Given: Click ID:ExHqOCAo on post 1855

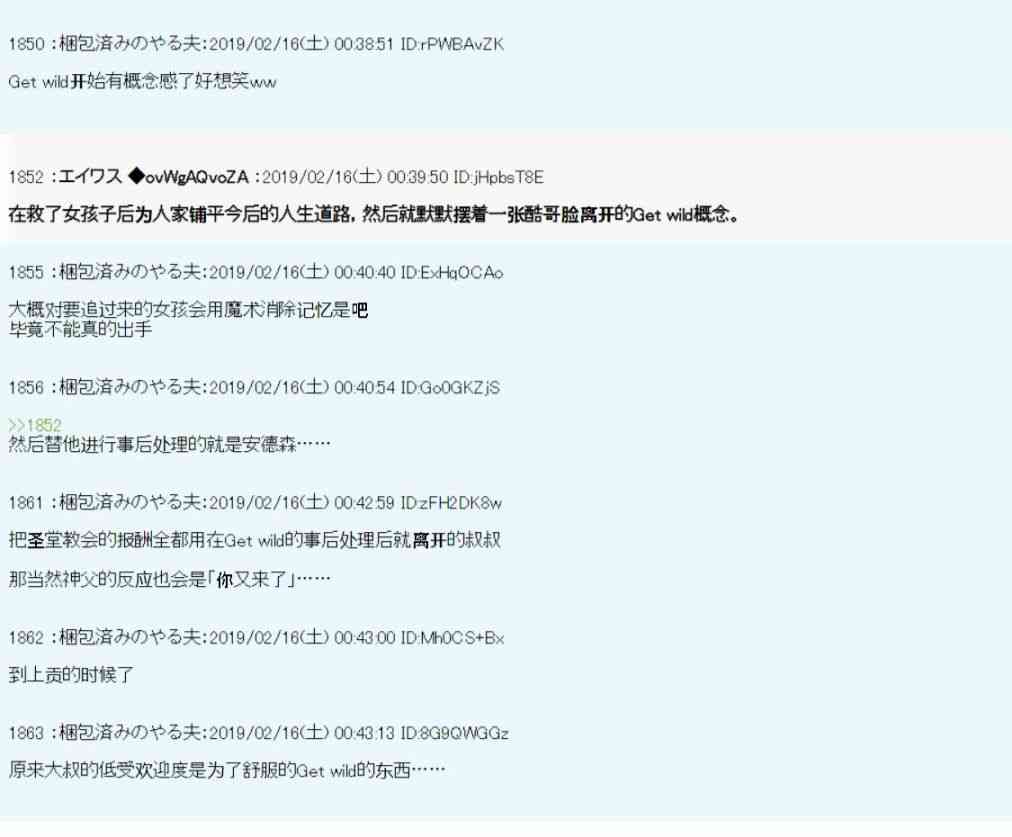Looking at the screenshot, I should pos(452,272).
